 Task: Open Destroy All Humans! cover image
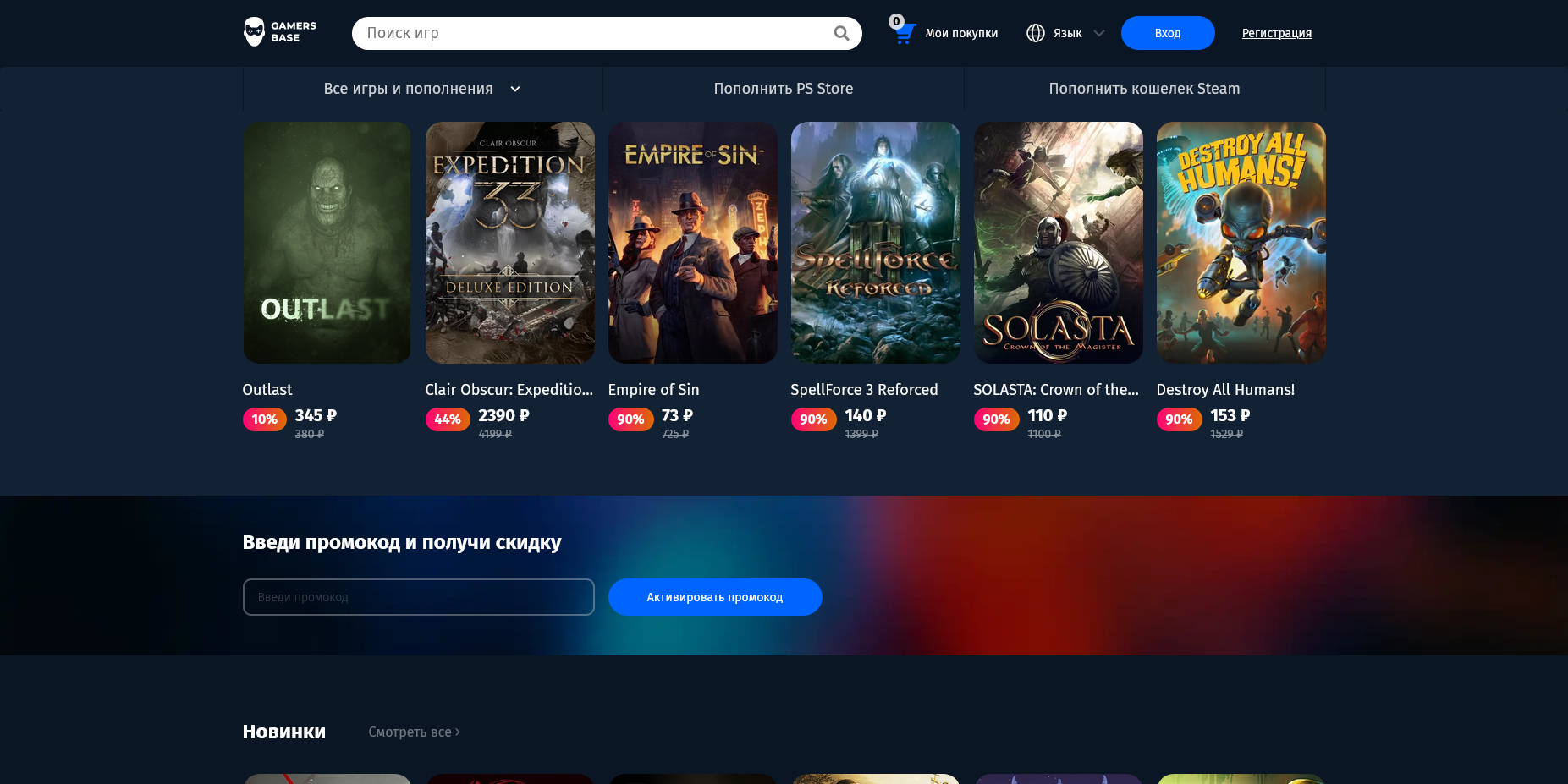pyautogui.click(x=1241, y=243)
